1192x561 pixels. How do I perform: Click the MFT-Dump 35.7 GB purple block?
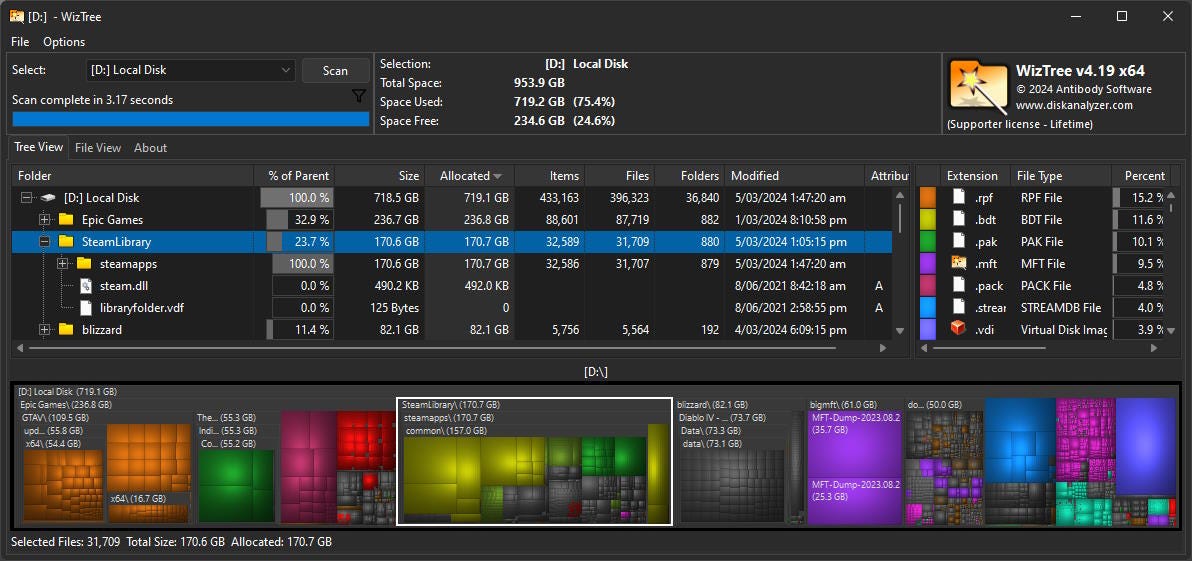pos(855,443)
